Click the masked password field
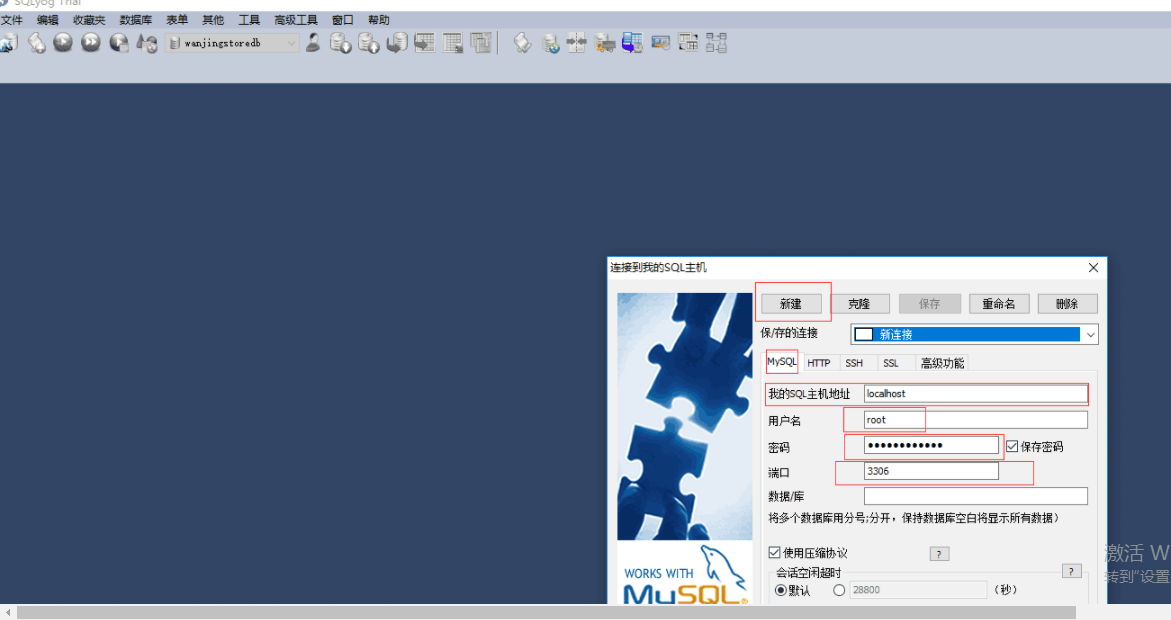This screenshot has width=1171, height=620. click(931, 445)
